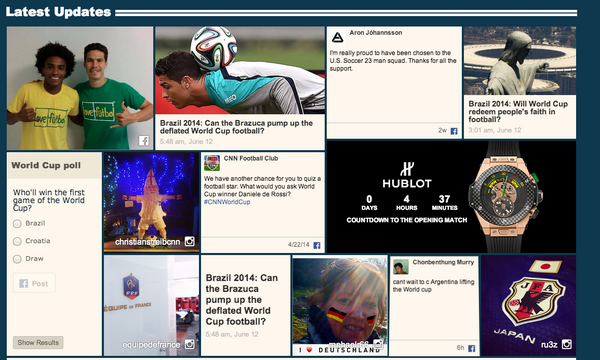Open Aron Jóhannsson's profile logo

pos(338,37)
